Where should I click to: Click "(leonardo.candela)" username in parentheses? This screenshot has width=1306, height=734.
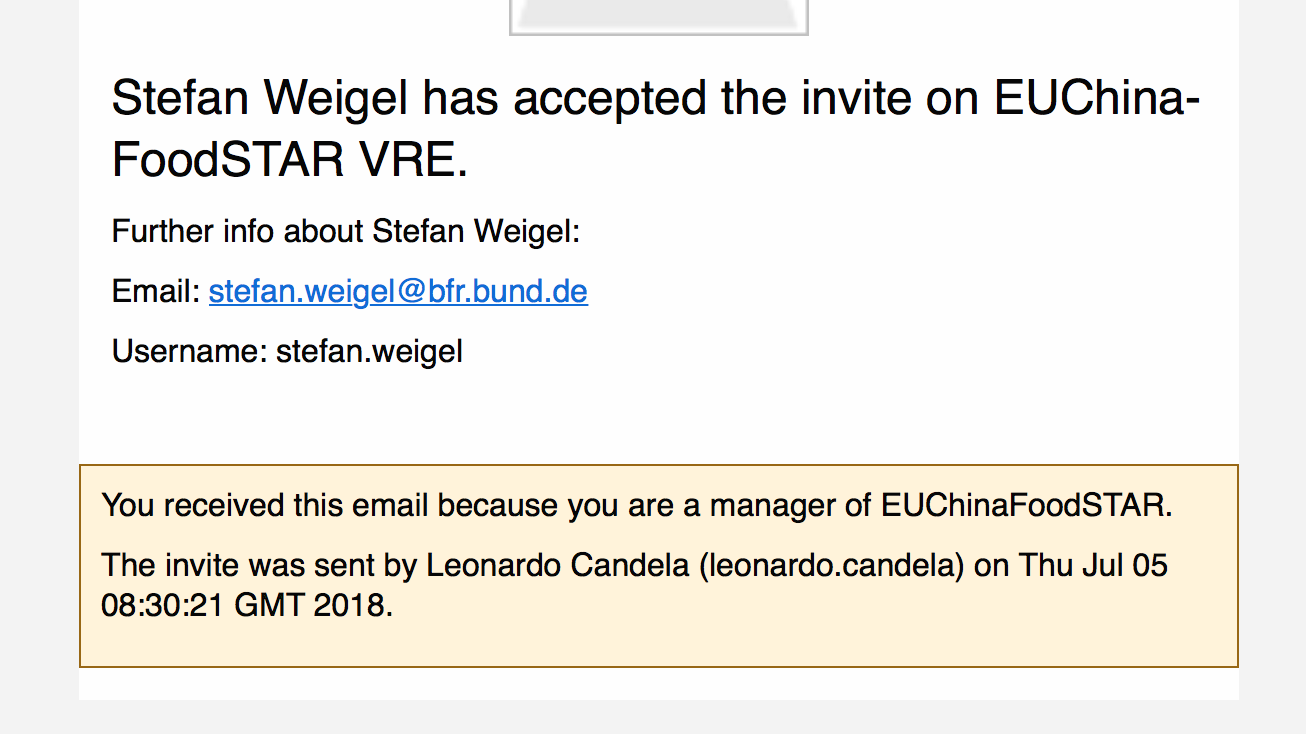tap(831, 566)
